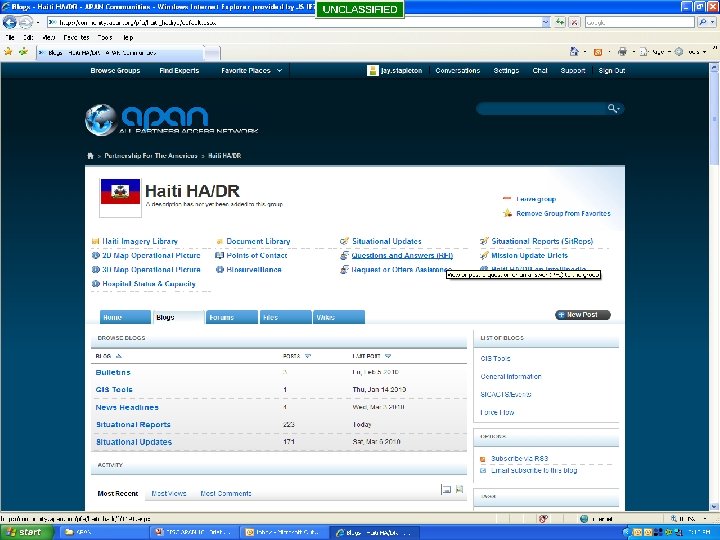Open the Situational Reports blog
The image size is (720, 540).
point(133,425)
